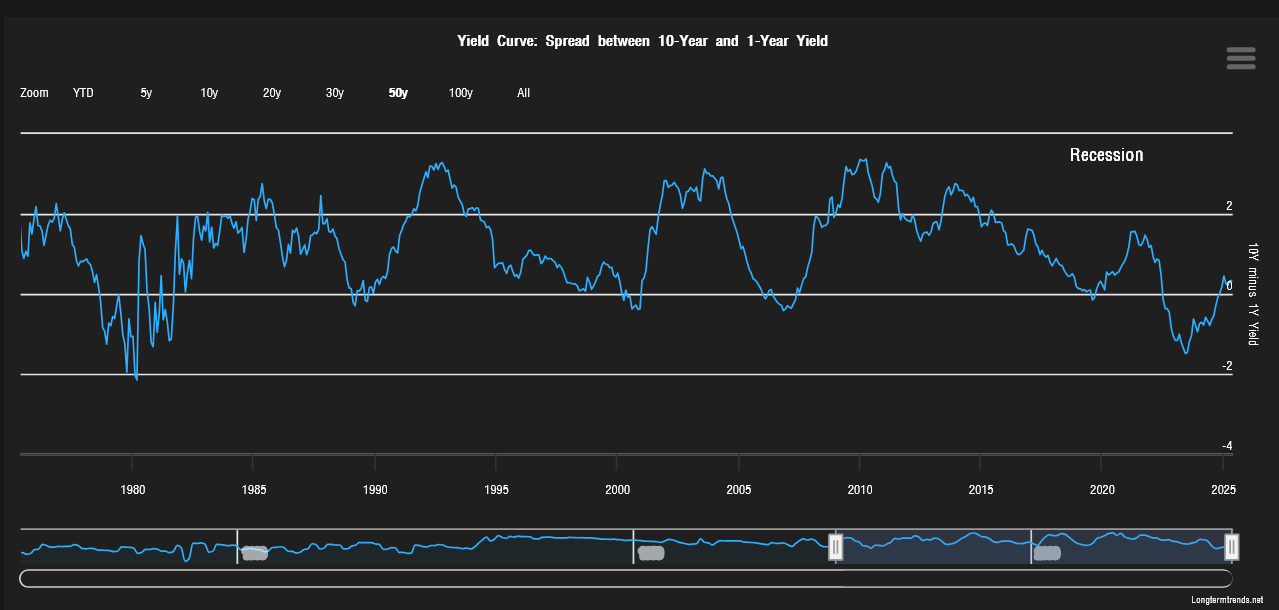This screenshot has width=1279, height=610.
Task: Toggle the Recession legend item
Action: tap(1106, 155)
